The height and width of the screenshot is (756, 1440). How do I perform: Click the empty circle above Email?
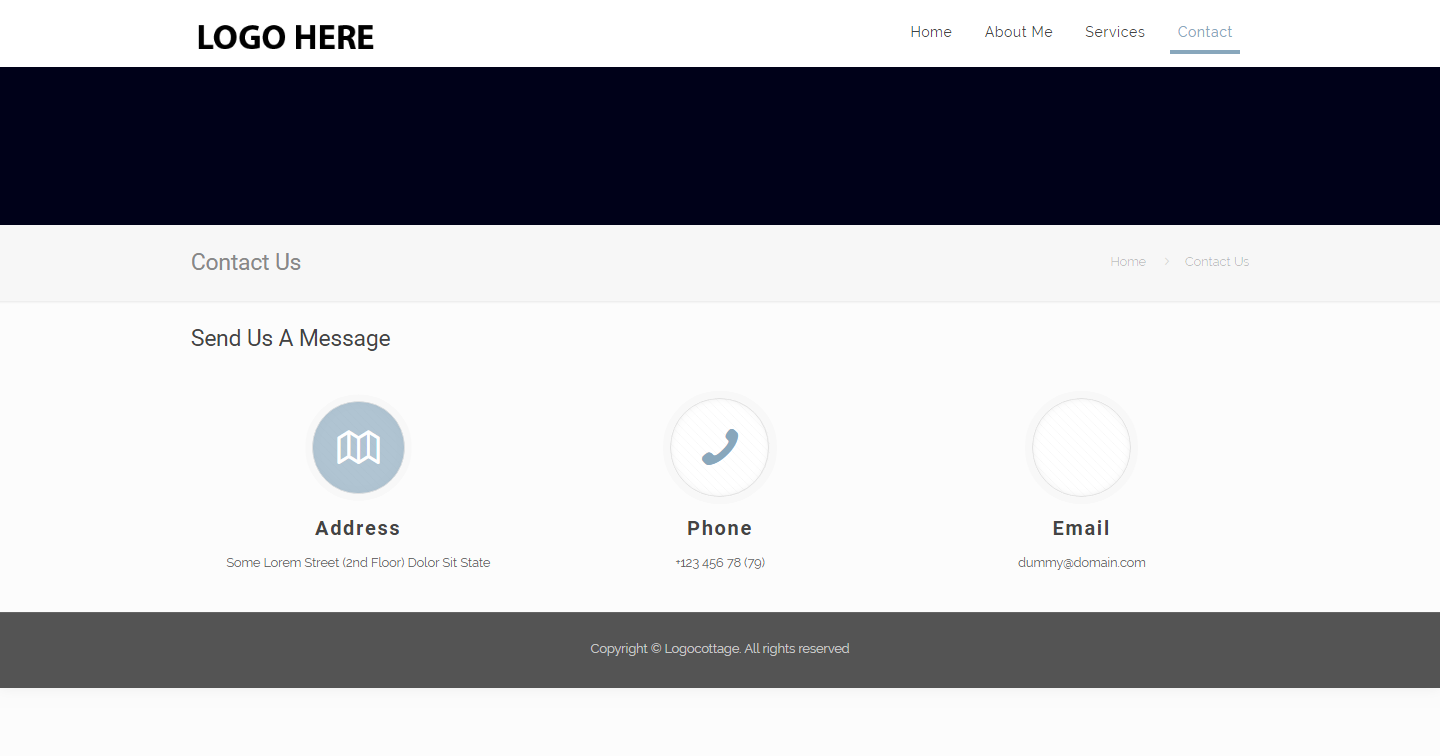[1081, 447]
